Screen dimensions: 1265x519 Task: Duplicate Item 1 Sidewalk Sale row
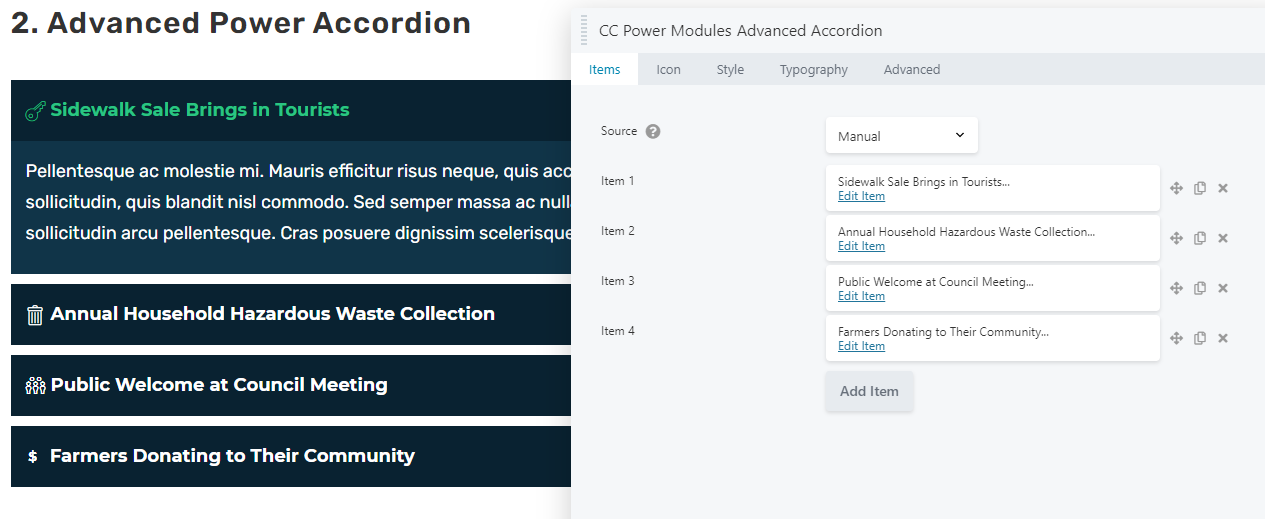pos(1200,188)
